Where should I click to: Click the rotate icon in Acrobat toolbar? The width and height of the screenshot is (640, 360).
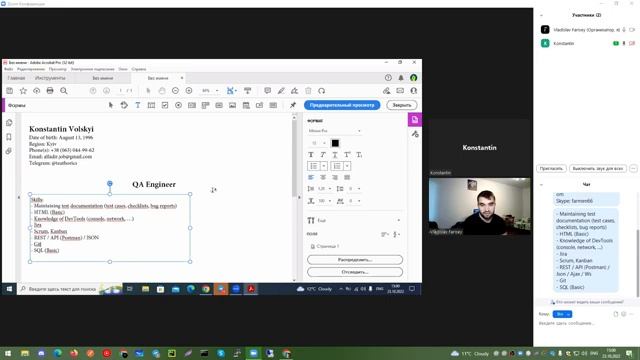(x=322, y=91)
